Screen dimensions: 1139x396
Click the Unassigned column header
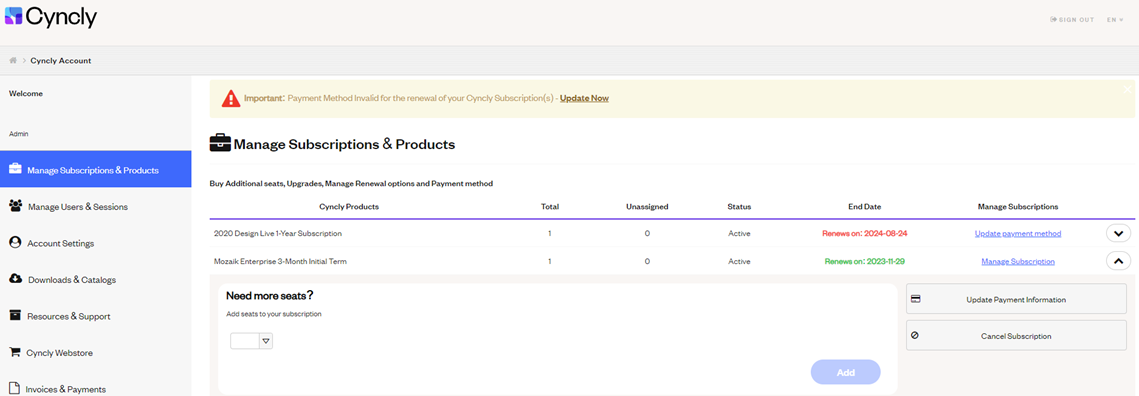coord(646,206)
